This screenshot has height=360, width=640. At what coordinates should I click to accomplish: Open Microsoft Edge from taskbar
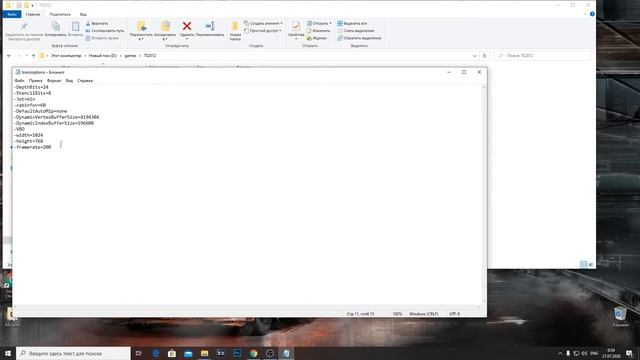point(156,353)
